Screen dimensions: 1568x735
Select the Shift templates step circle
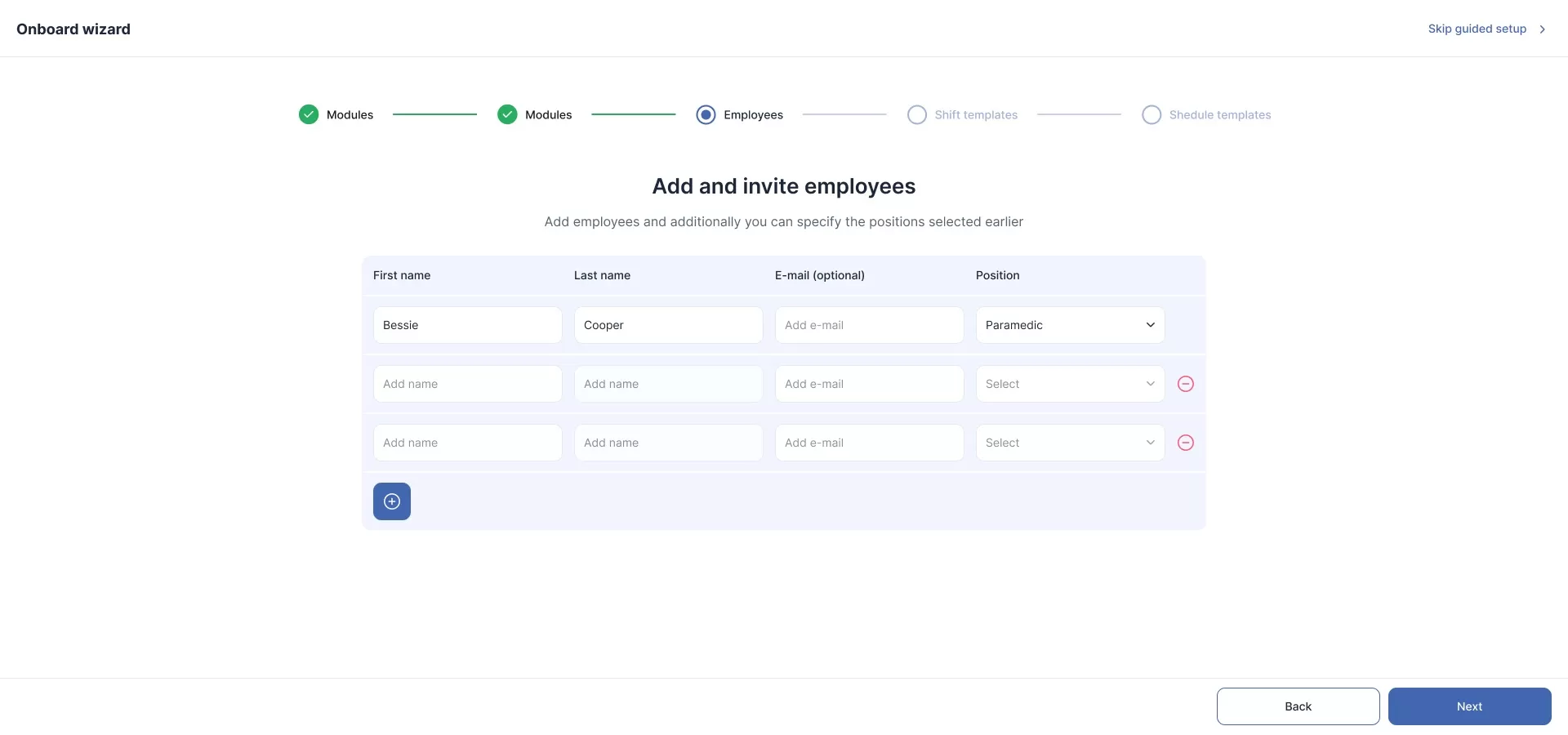[917, 114]
